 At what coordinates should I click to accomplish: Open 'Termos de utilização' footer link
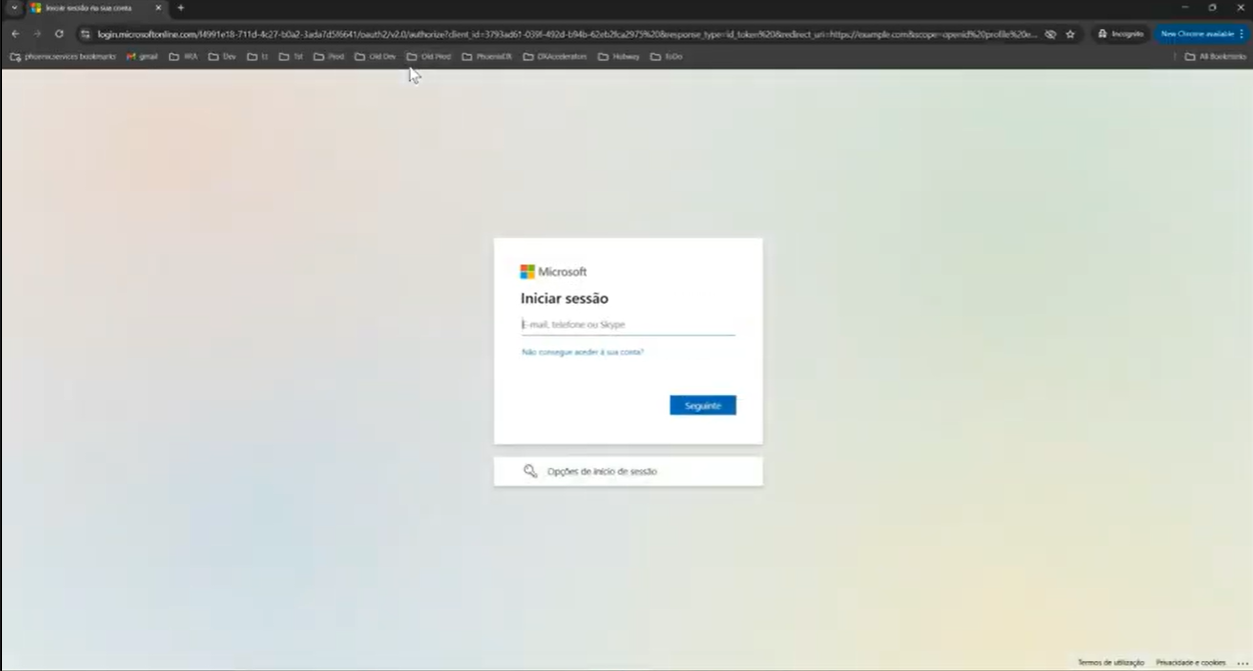click(x=1110, y=663)
